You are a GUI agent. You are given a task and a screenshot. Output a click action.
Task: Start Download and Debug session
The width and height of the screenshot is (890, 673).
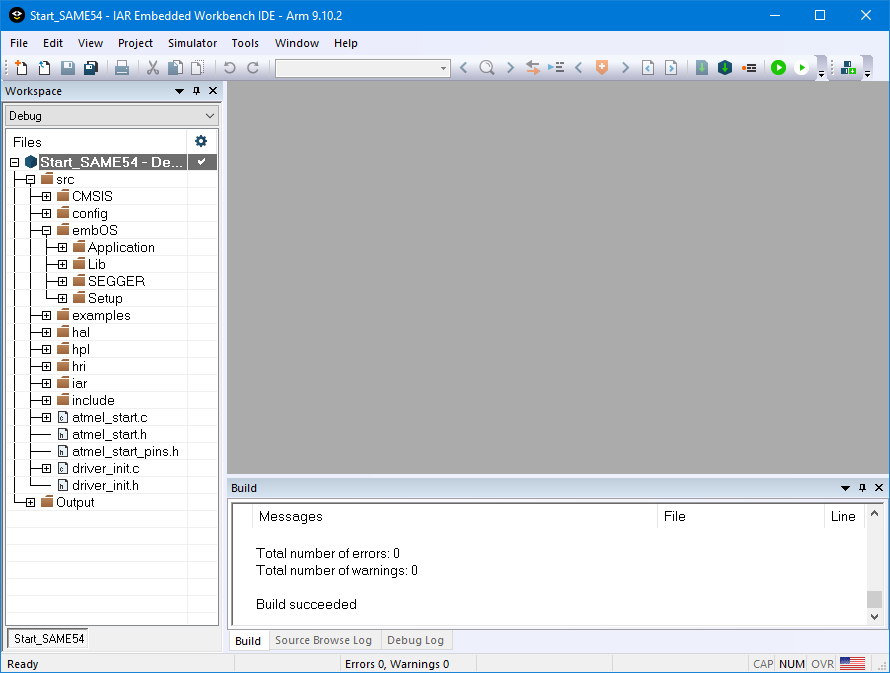pos(778,68)
